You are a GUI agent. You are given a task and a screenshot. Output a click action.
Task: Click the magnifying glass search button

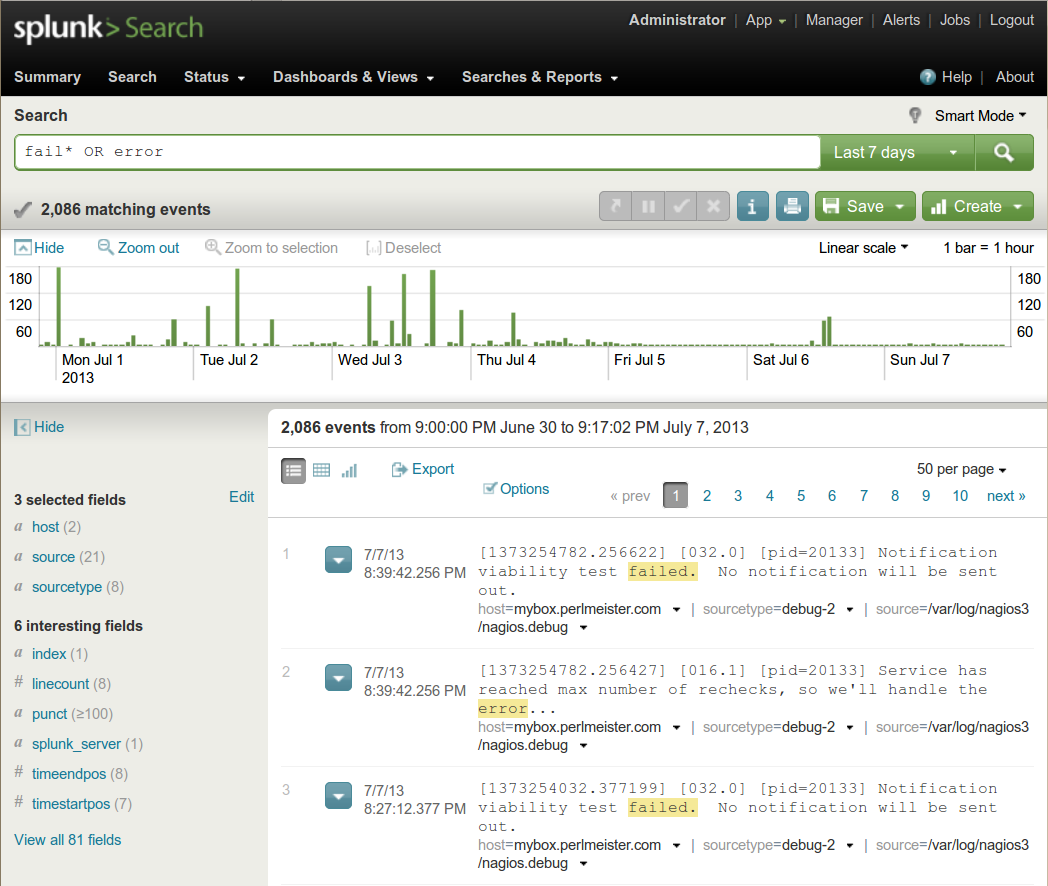[1004, 152]
